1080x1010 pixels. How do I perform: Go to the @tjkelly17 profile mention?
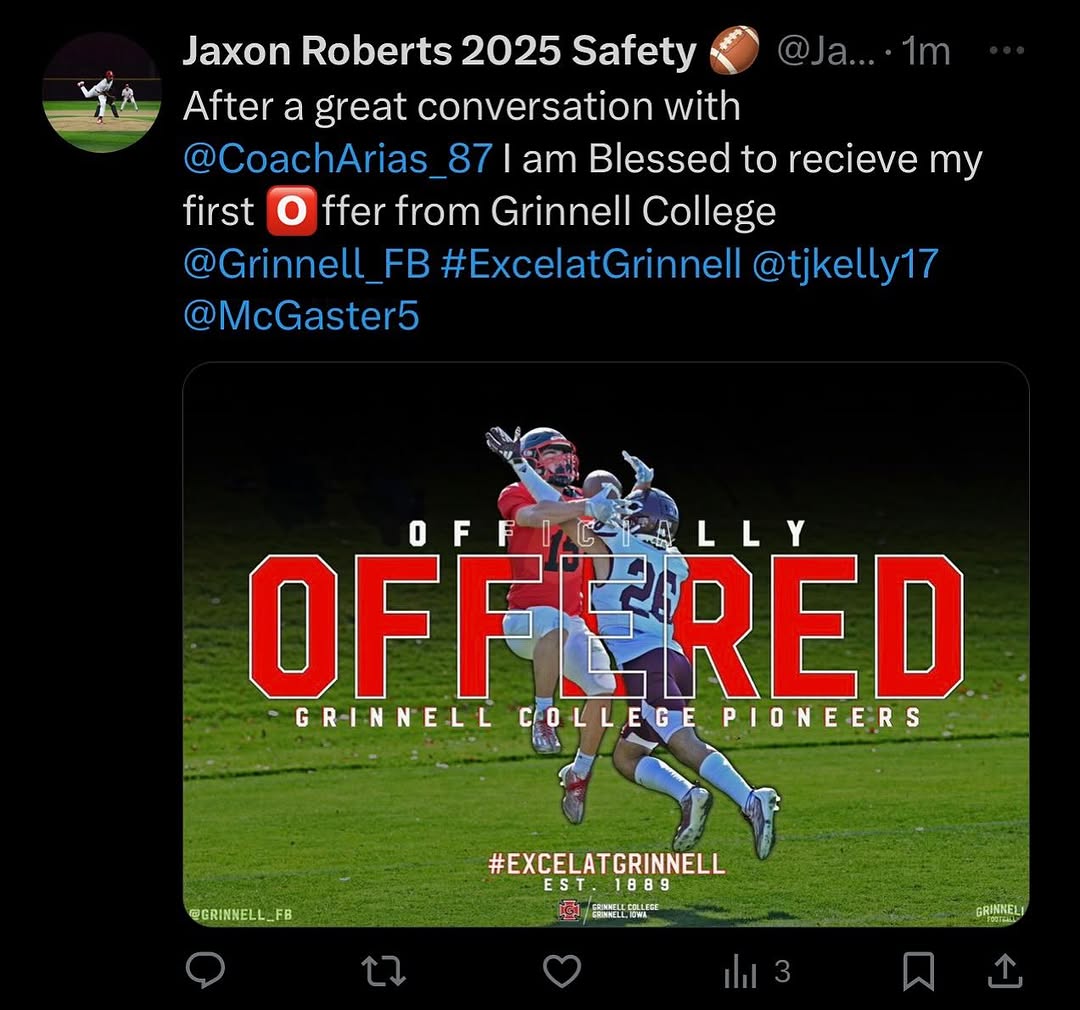(x=844, y=264)
